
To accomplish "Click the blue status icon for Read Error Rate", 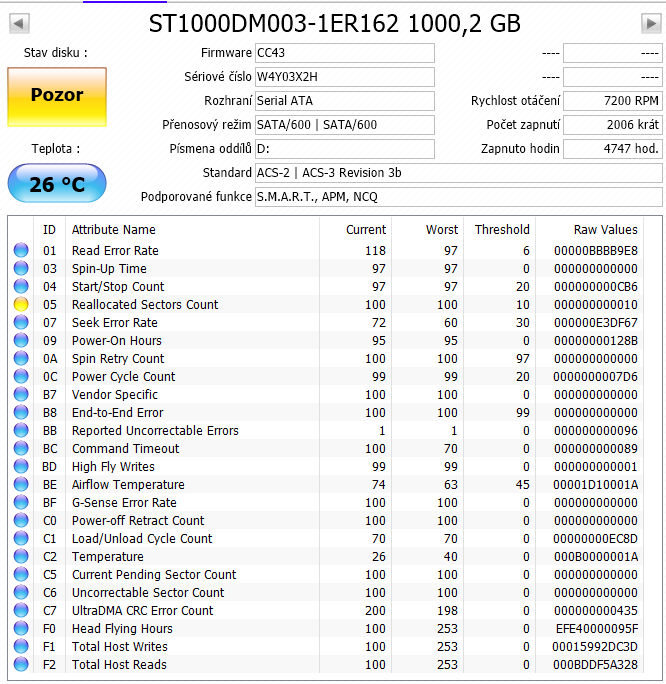I will tap(21, 251).
